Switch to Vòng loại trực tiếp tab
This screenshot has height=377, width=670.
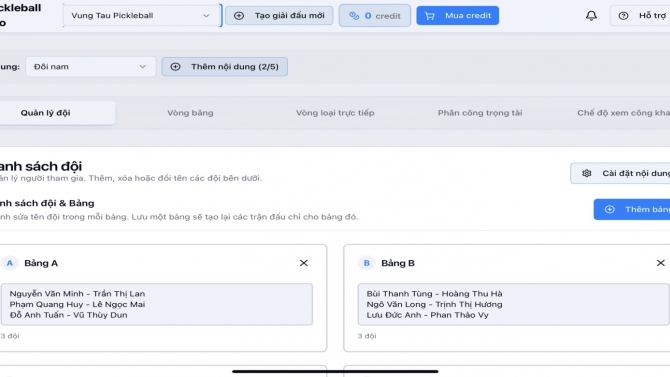point(335,113)
